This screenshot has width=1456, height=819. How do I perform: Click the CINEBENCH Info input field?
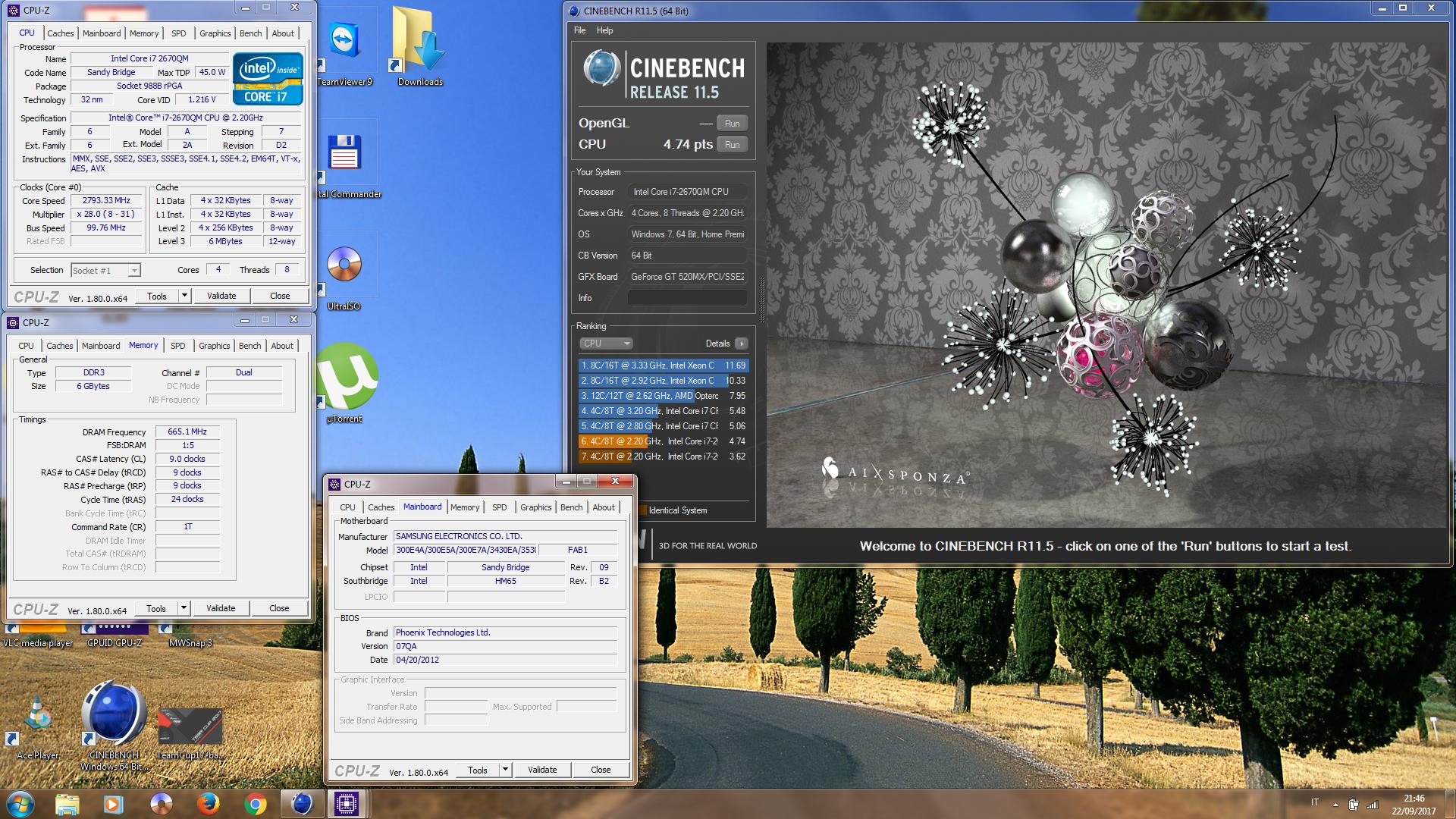point(687,298)
